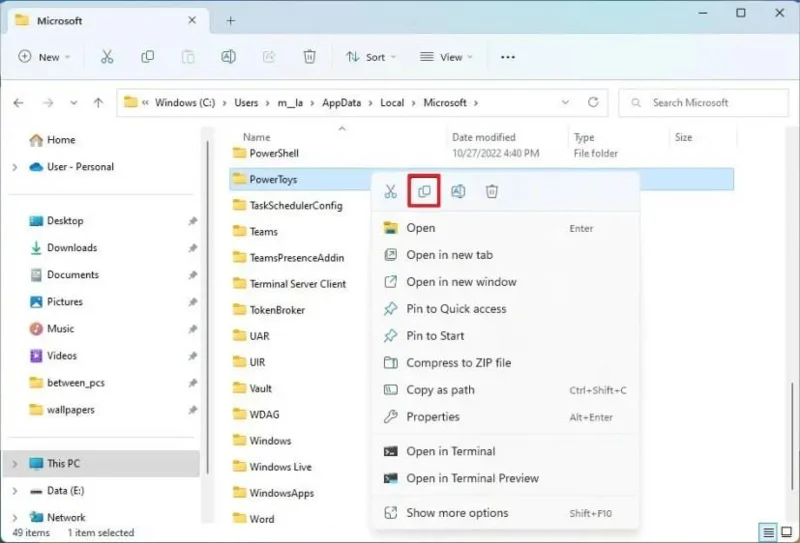
Task: Go back with the left arrow
Action: point(18,103)
